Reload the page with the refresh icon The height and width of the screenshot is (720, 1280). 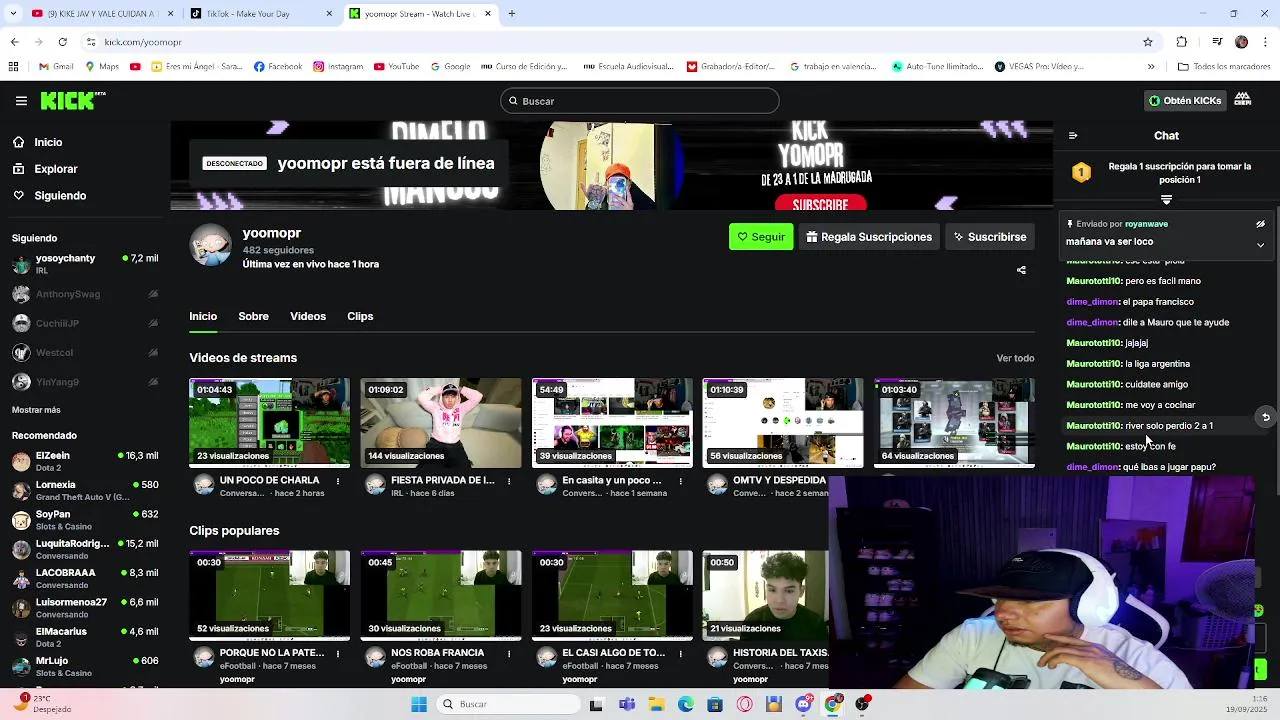[x=62, y=42]
